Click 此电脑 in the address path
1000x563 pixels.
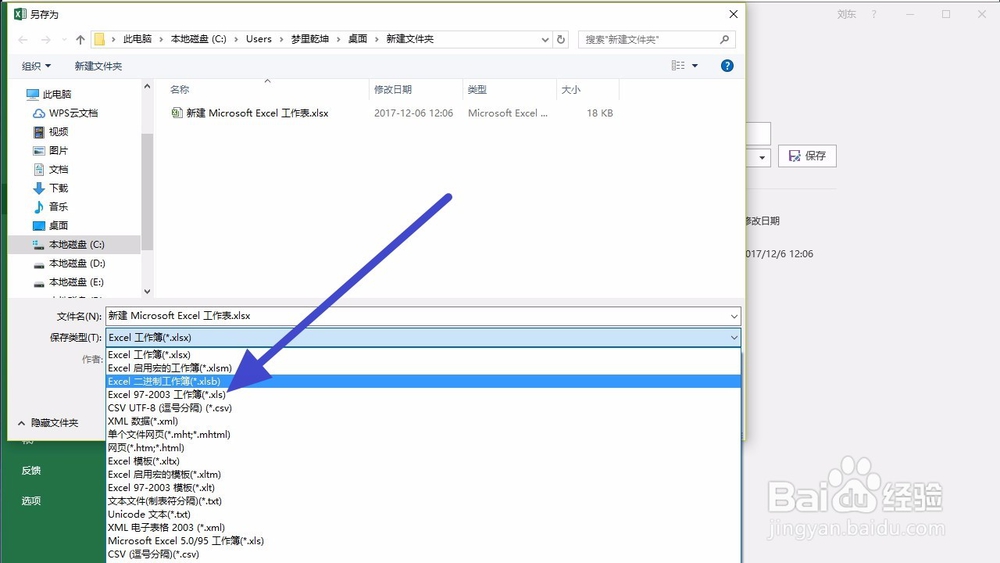point(137,39)
